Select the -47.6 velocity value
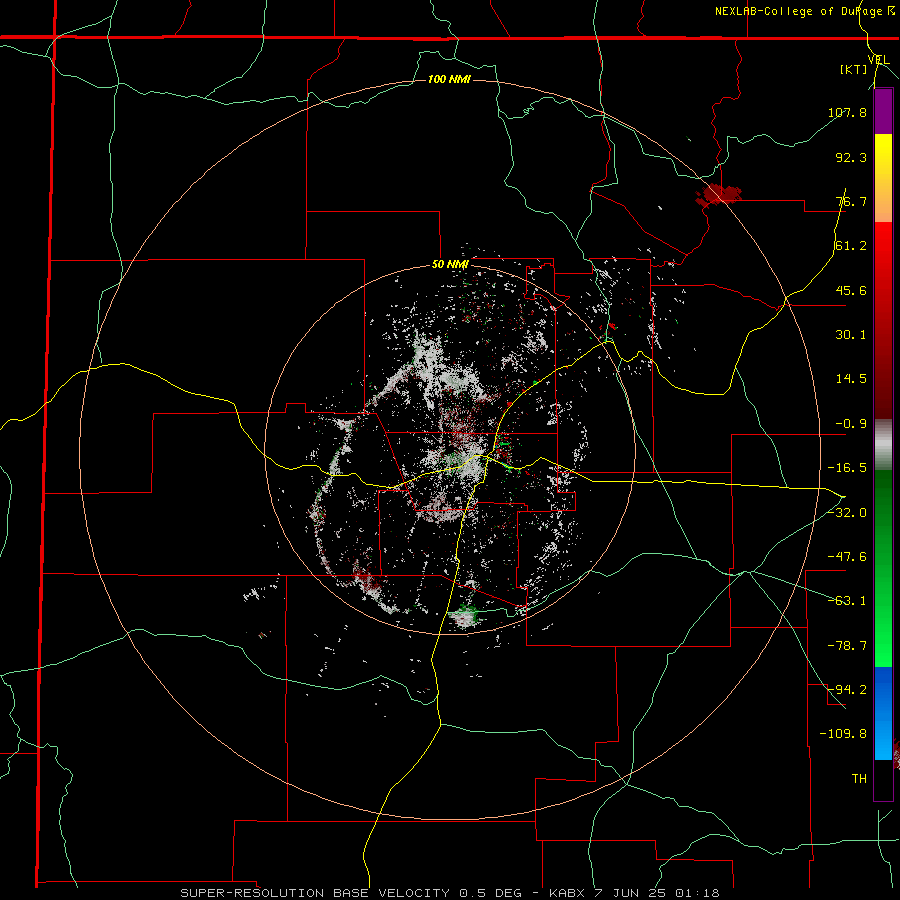 tap(847, 557)
